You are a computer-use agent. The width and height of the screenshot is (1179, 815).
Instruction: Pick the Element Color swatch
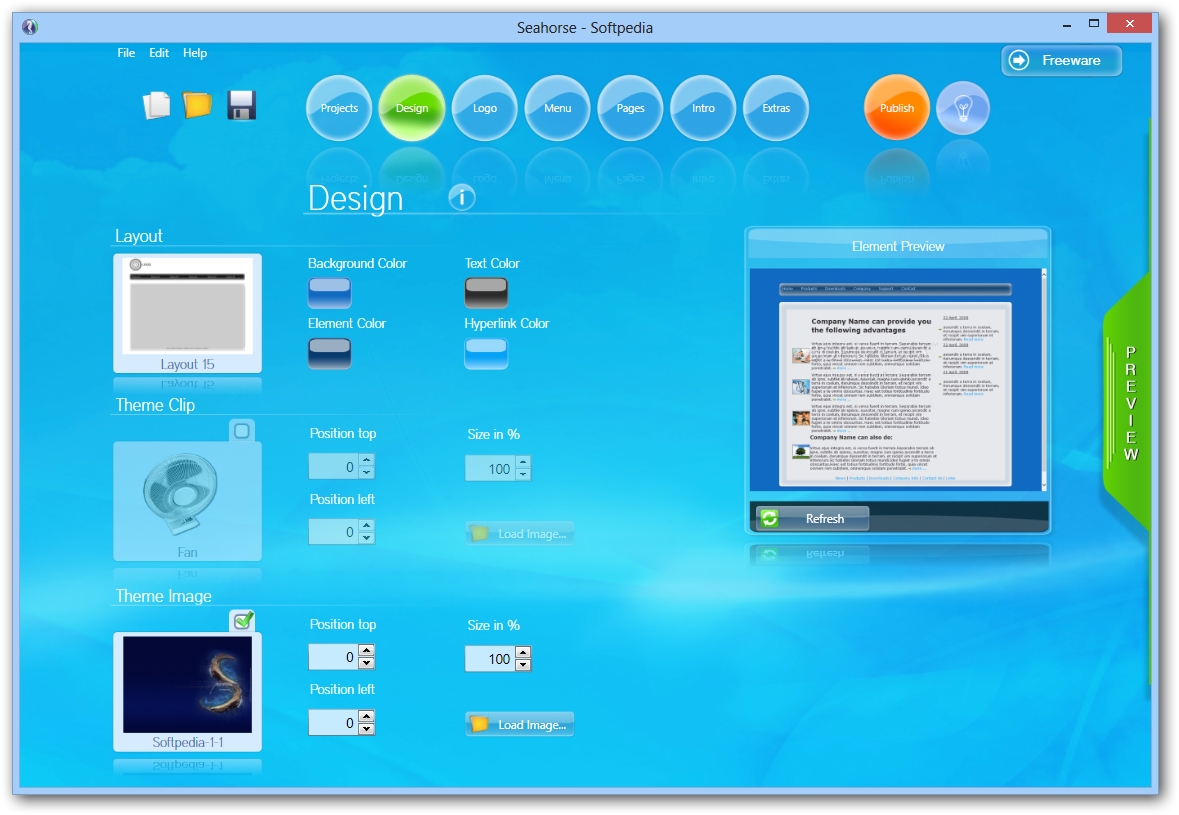pos(329,353)
